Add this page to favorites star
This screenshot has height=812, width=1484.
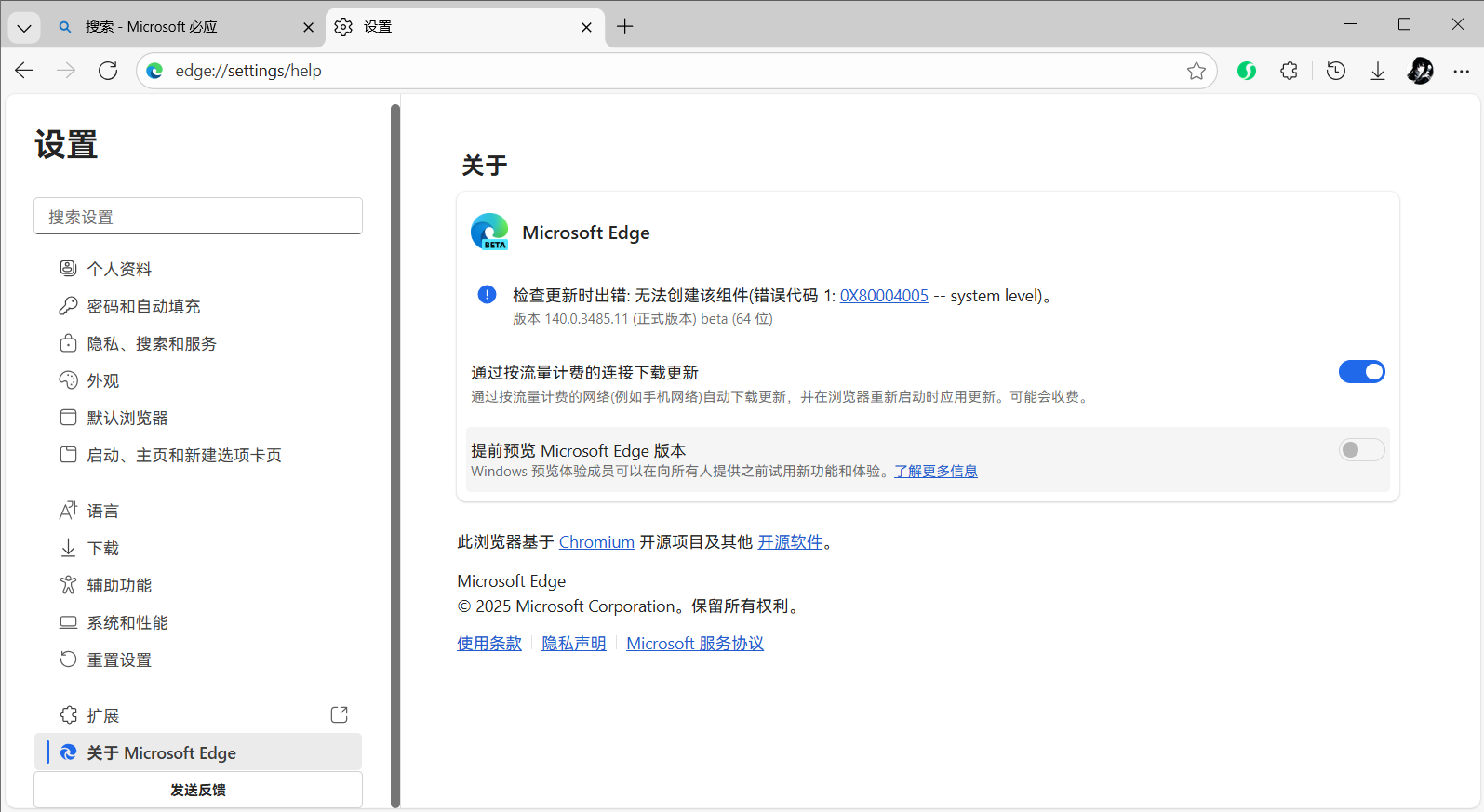(1197, 71)
